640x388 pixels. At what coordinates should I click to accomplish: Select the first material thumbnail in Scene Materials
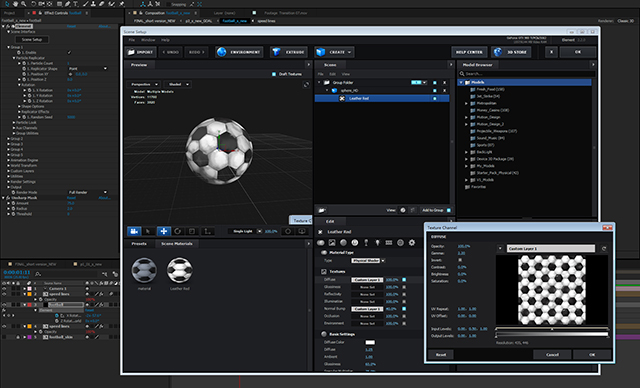click(x=144, y=270)
